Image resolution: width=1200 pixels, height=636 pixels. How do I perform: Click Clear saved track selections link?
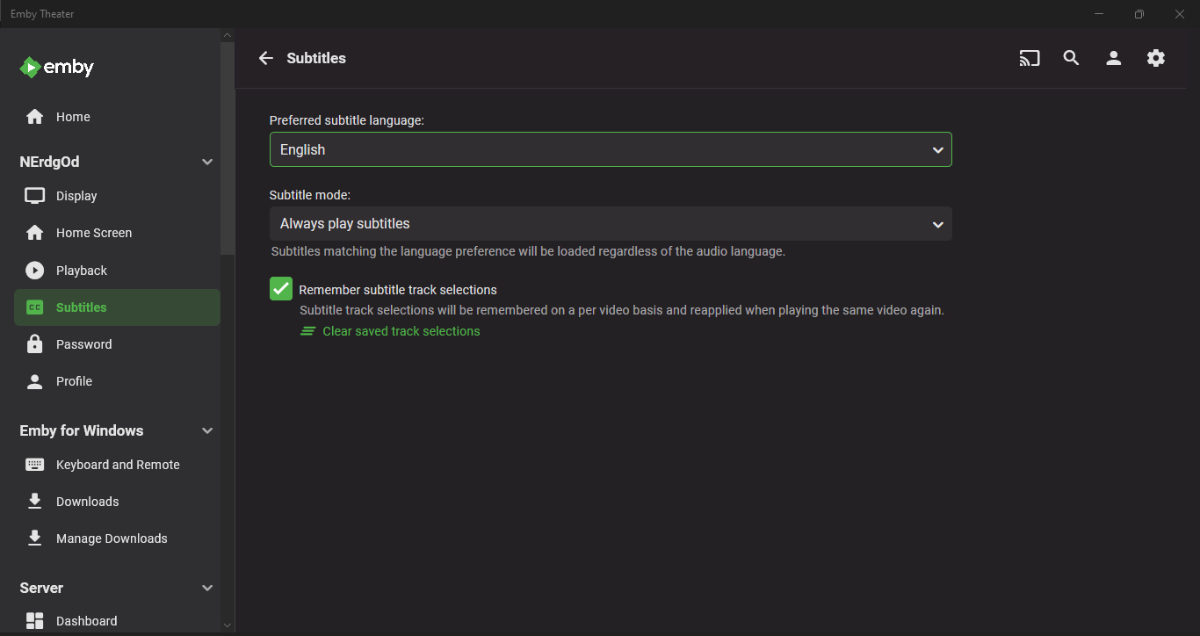[400, 331]
